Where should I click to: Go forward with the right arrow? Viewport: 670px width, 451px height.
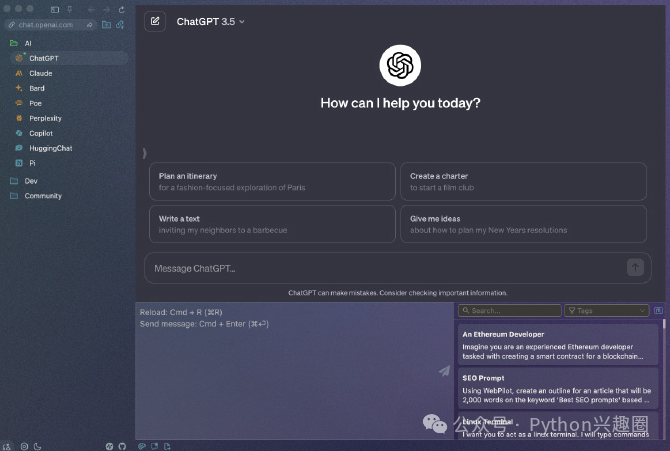click(x=106, y=9)
